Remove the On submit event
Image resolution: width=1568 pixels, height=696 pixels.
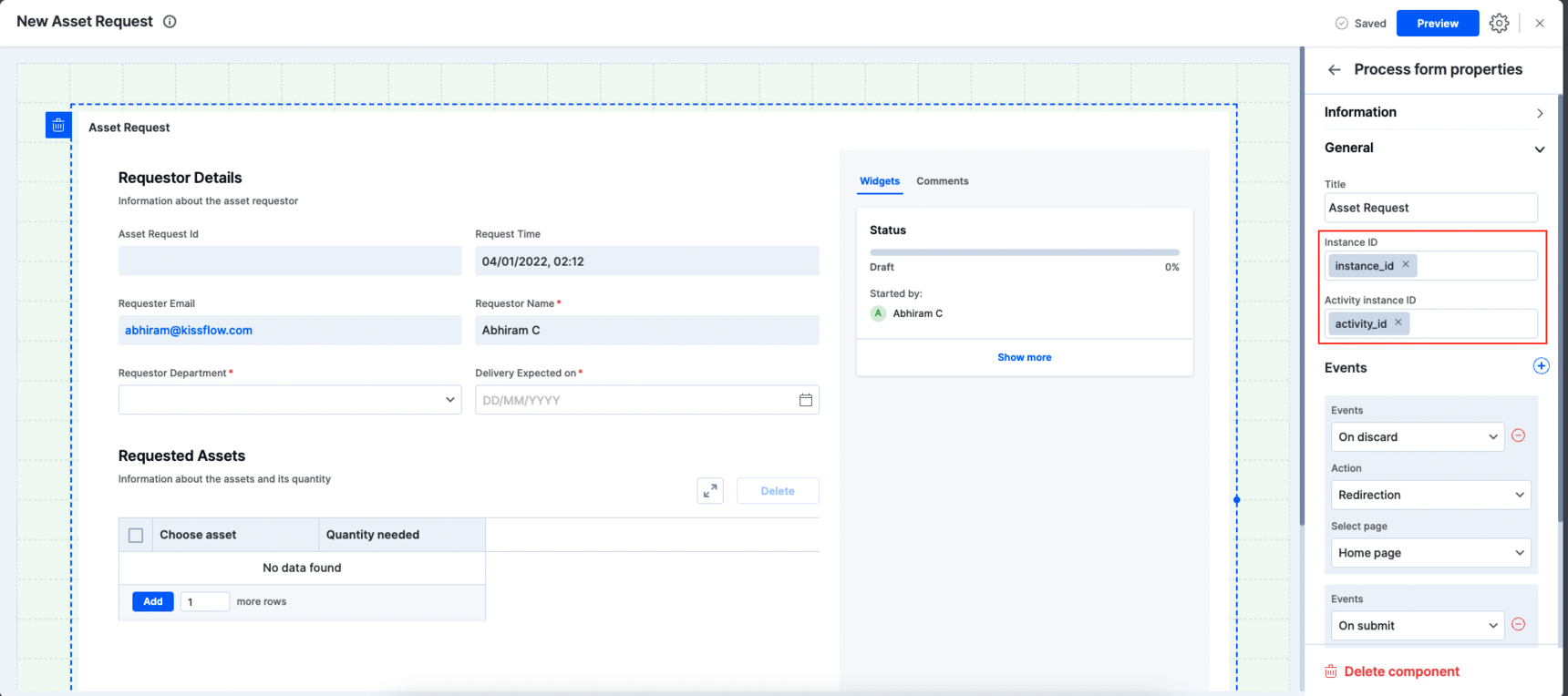click(1518, 624)
